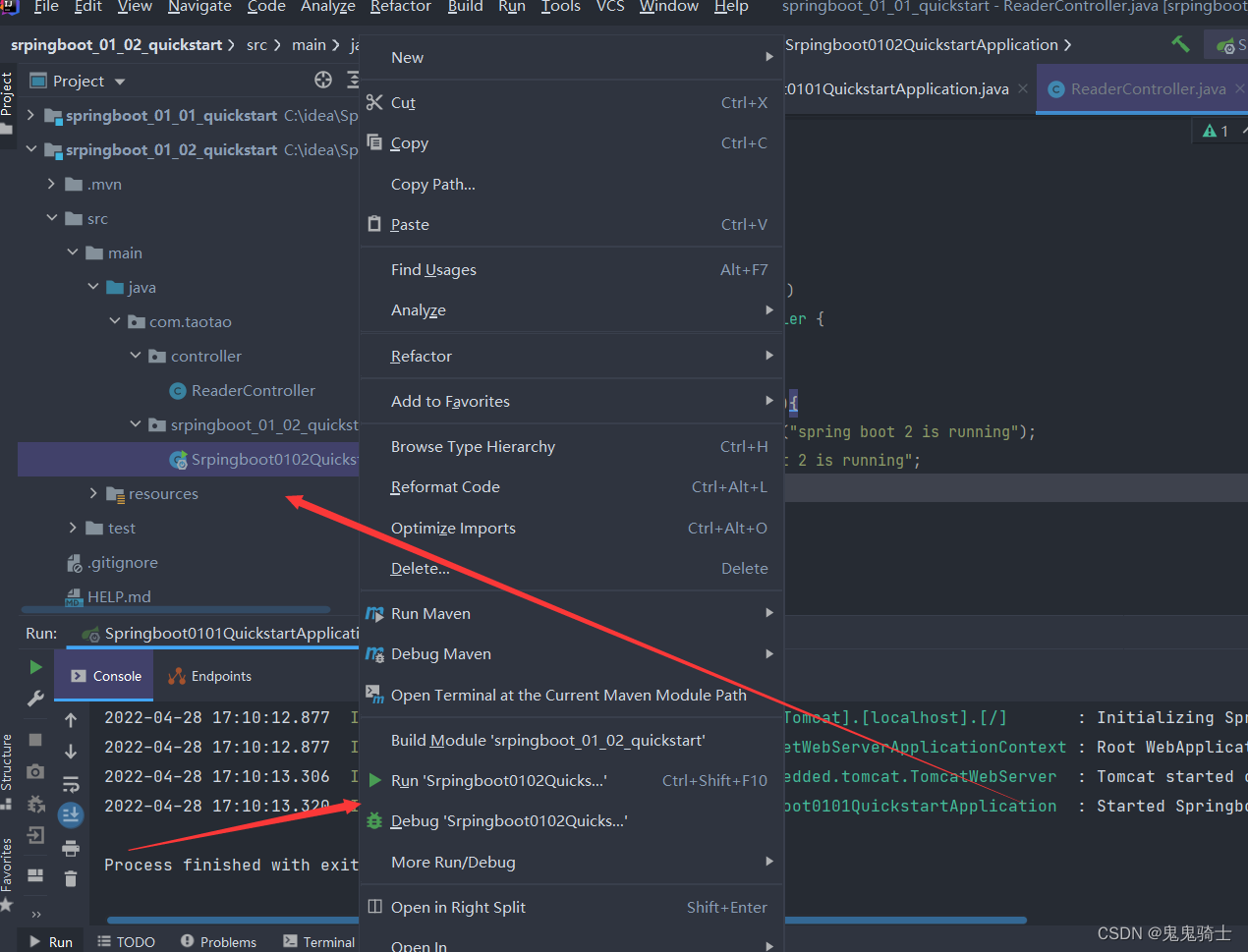
Task: Select ReaderController in project tree
Action: click(253, 390)
